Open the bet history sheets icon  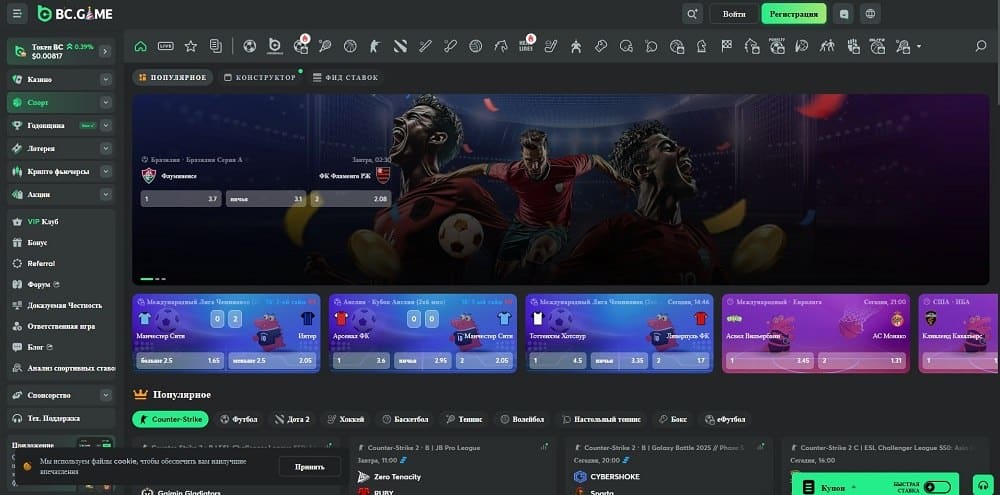(x=216, y=46)
